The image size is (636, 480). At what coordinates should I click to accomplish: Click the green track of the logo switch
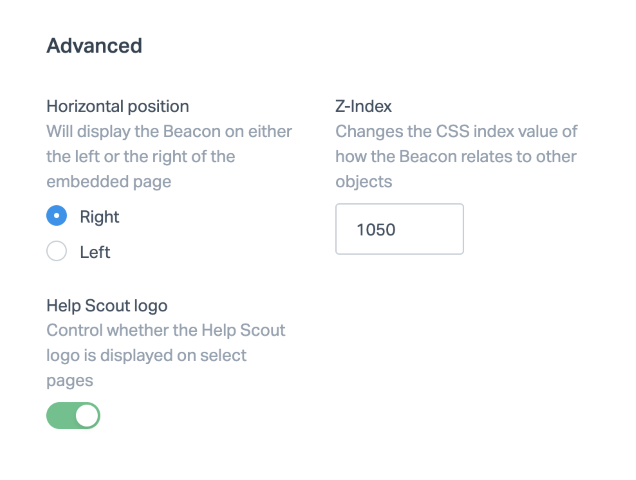(60, 415)
